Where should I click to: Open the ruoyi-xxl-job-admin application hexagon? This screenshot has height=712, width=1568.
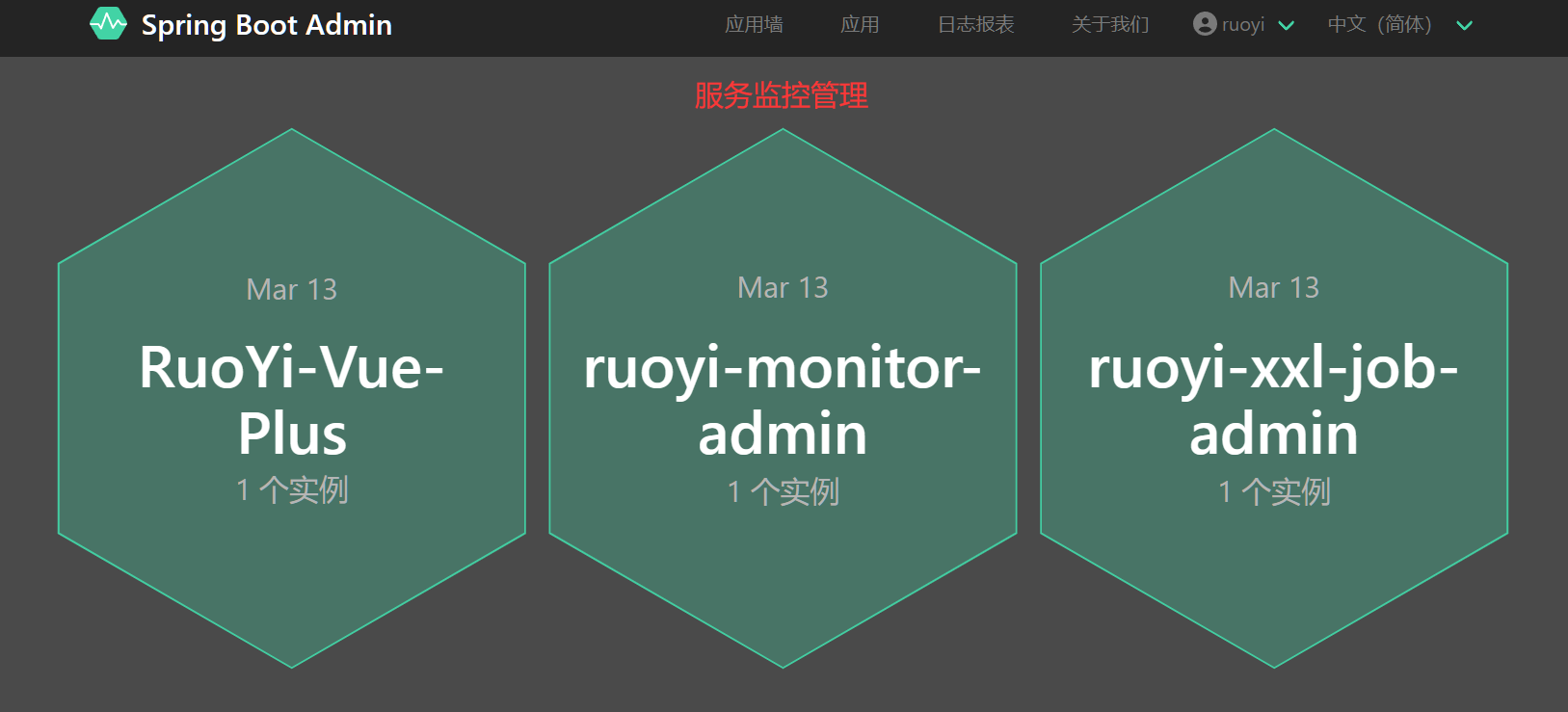(x=1274, y=398)
